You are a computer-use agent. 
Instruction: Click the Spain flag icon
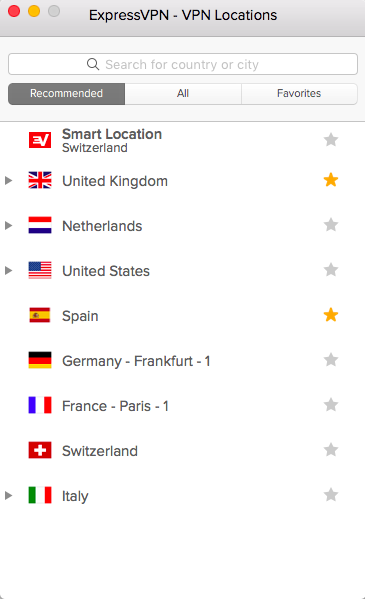click(x=40, y=315)
